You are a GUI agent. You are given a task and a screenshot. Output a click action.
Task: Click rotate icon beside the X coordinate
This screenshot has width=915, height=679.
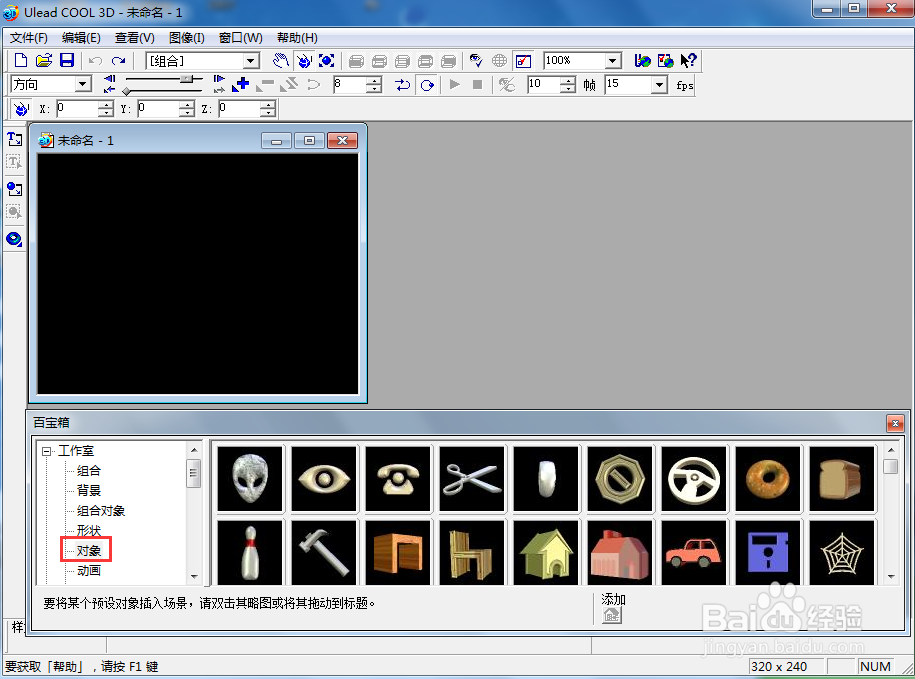pyautogui.click(x=21, y=108)
